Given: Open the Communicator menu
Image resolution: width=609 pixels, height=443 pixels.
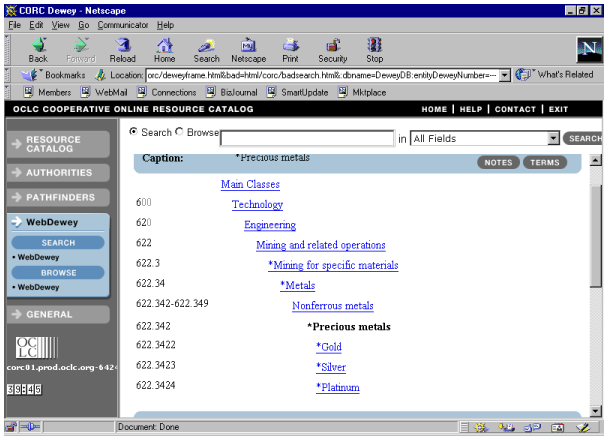Looking at the screenshot, I should click(123, 25).
